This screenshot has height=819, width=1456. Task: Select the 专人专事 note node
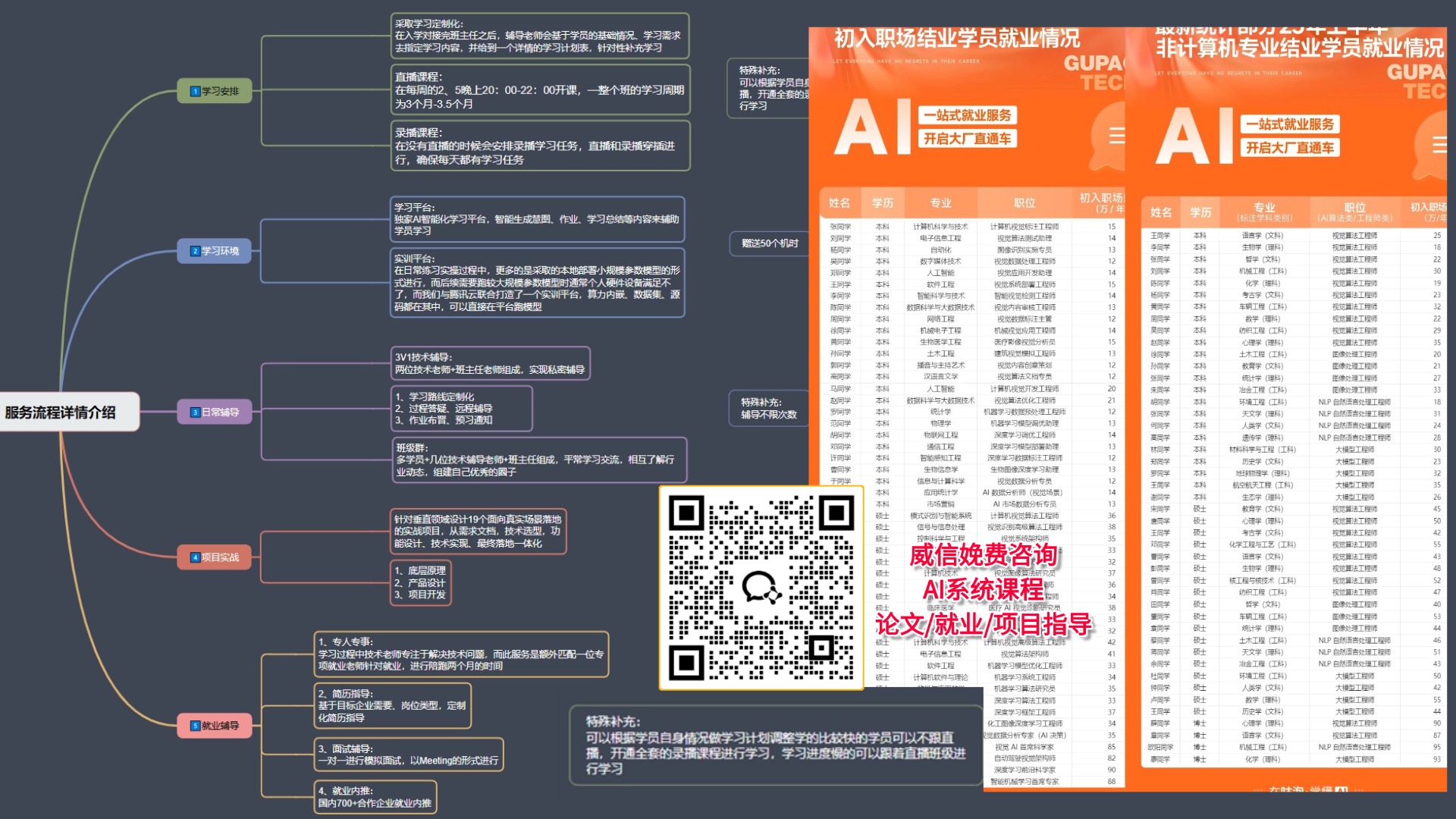point(461,654)
